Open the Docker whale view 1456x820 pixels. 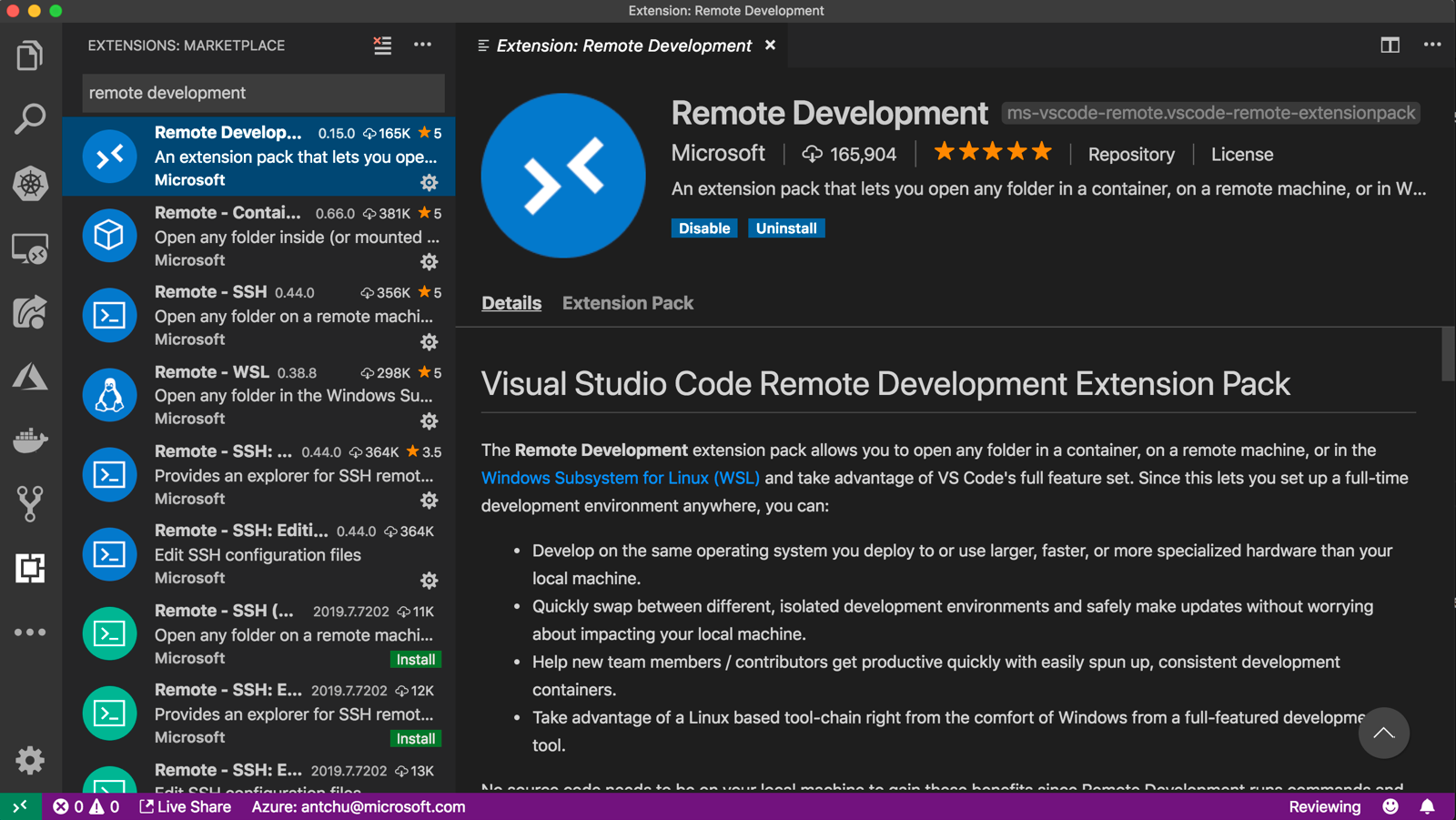(x=30, y=440)
